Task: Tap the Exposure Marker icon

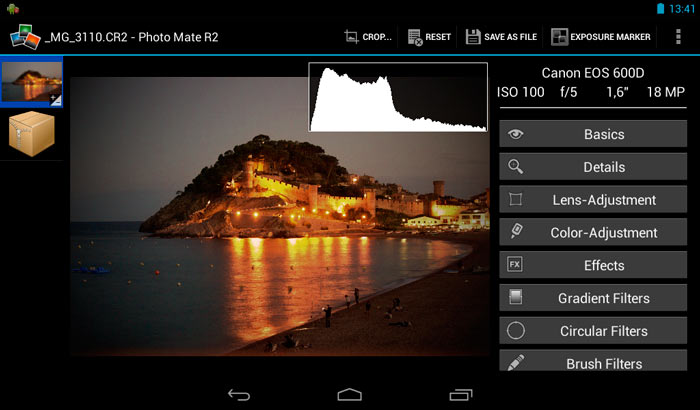Action: 559,37
